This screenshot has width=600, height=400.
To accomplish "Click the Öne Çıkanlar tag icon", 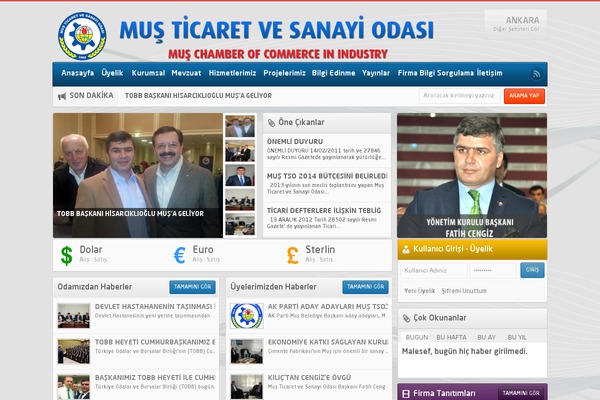I will click(271, 123).
